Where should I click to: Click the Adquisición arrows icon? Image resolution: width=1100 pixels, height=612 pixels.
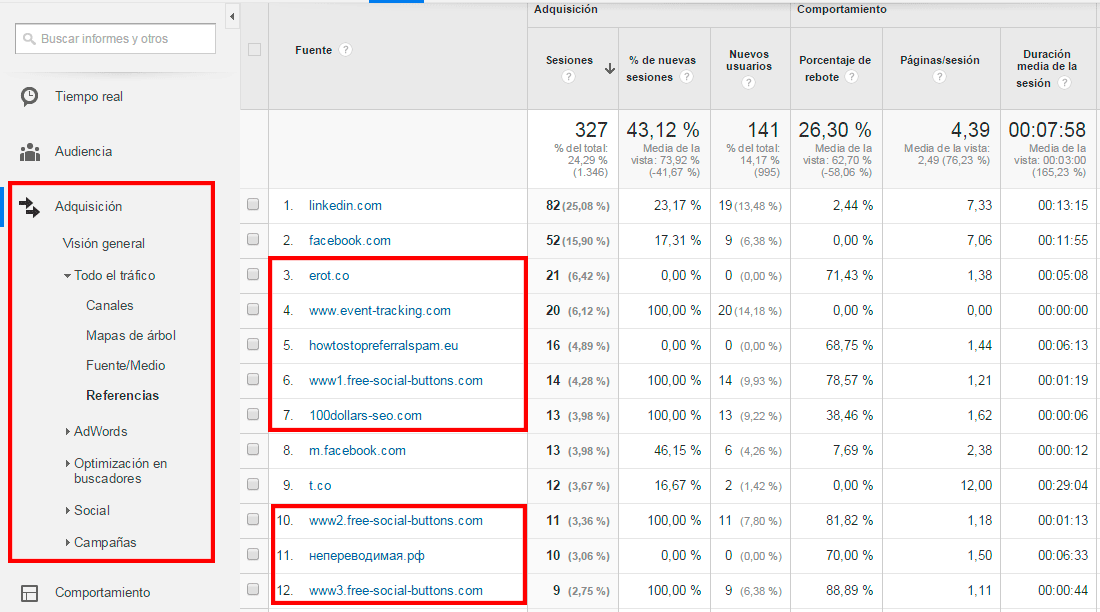(x=30, y=207)
